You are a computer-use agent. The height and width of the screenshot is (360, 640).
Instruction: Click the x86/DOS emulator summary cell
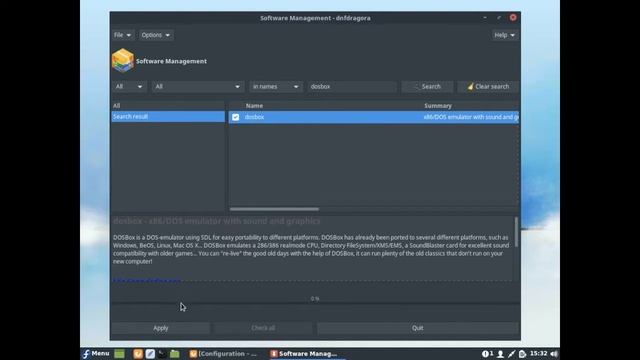click(471, 117)
